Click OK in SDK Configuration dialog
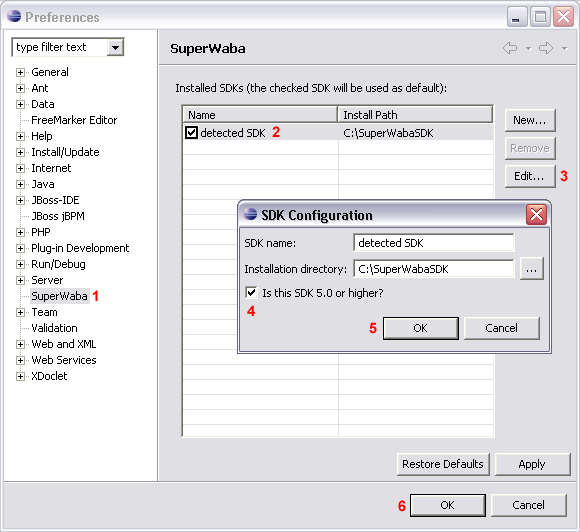Screen dimensions: 580x532 421,328
